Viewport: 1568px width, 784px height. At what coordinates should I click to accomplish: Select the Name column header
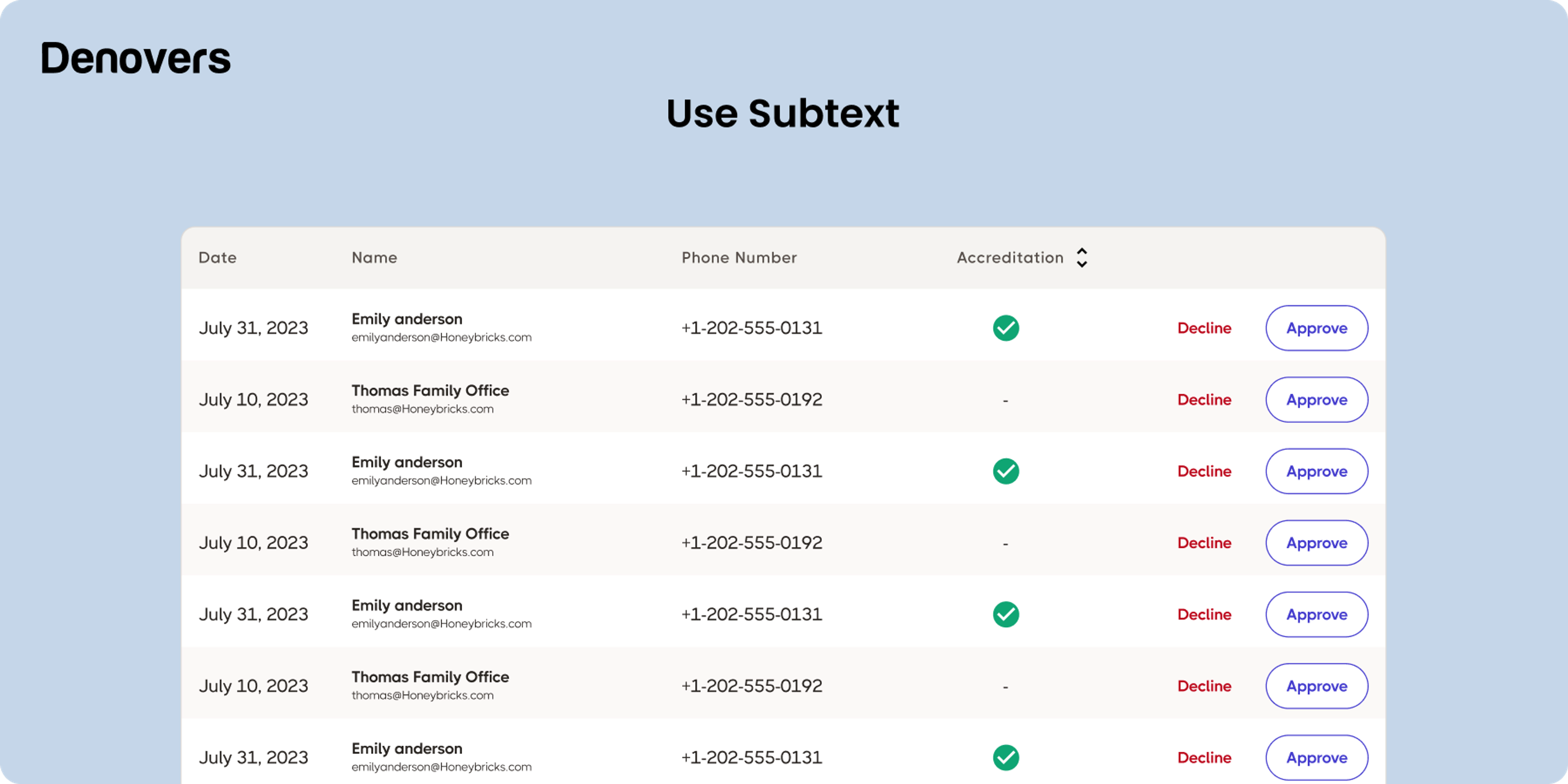click(374, 258)
